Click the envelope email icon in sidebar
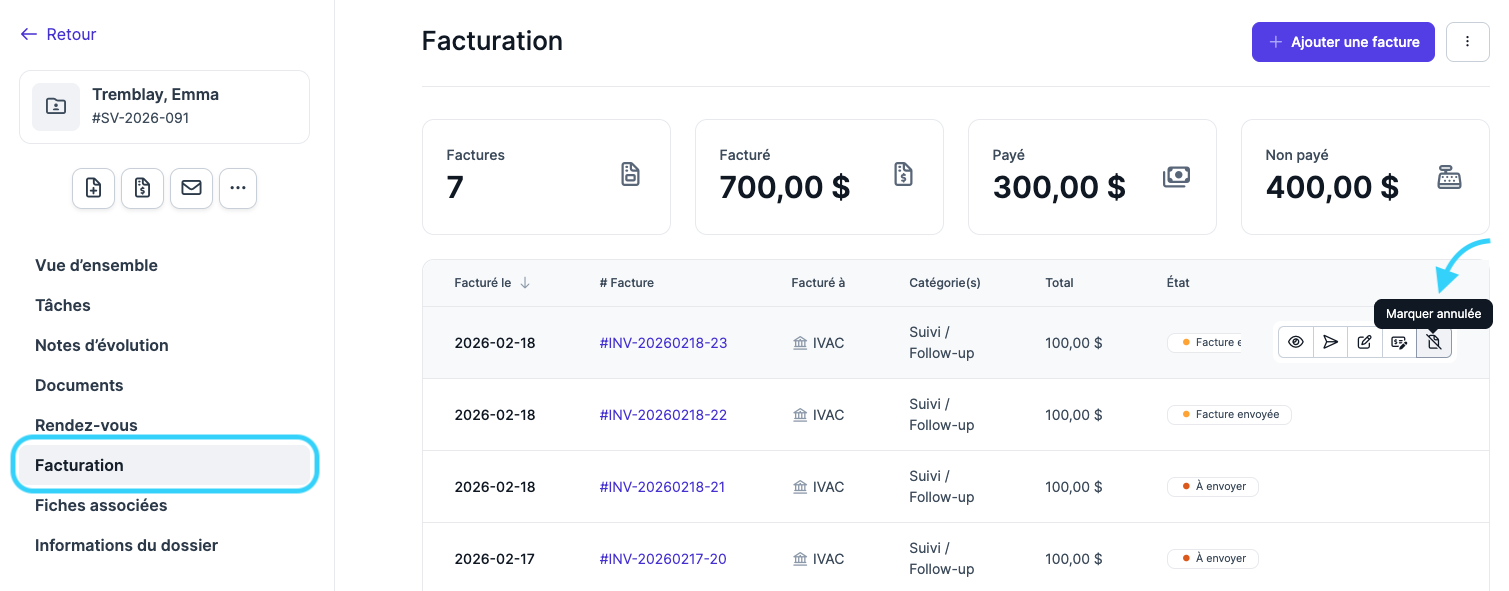Viewport: 1509px width, 591px height. pyautogui.click(x=191, y=187)
